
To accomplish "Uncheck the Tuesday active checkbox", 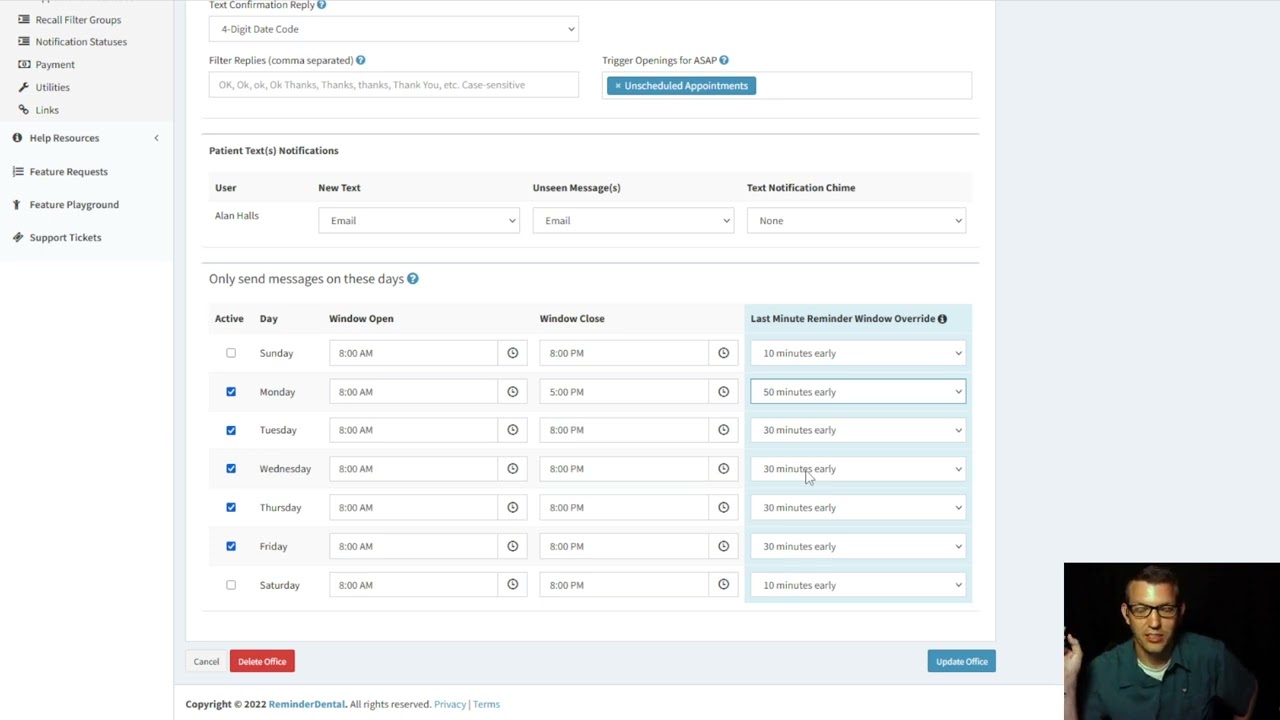I will (231, 430).
